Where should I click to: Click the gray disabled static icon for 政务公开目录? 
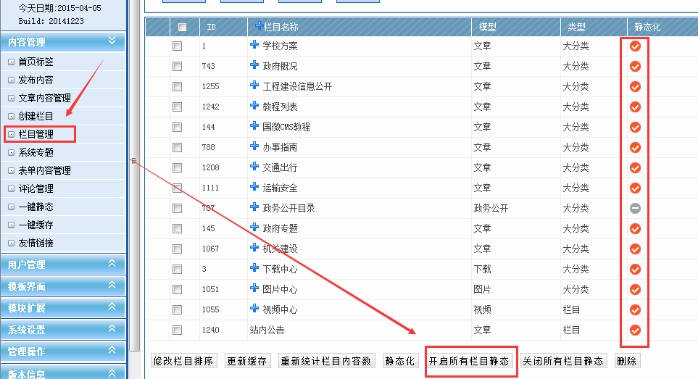pyautogui.click(x=635, y=208)
